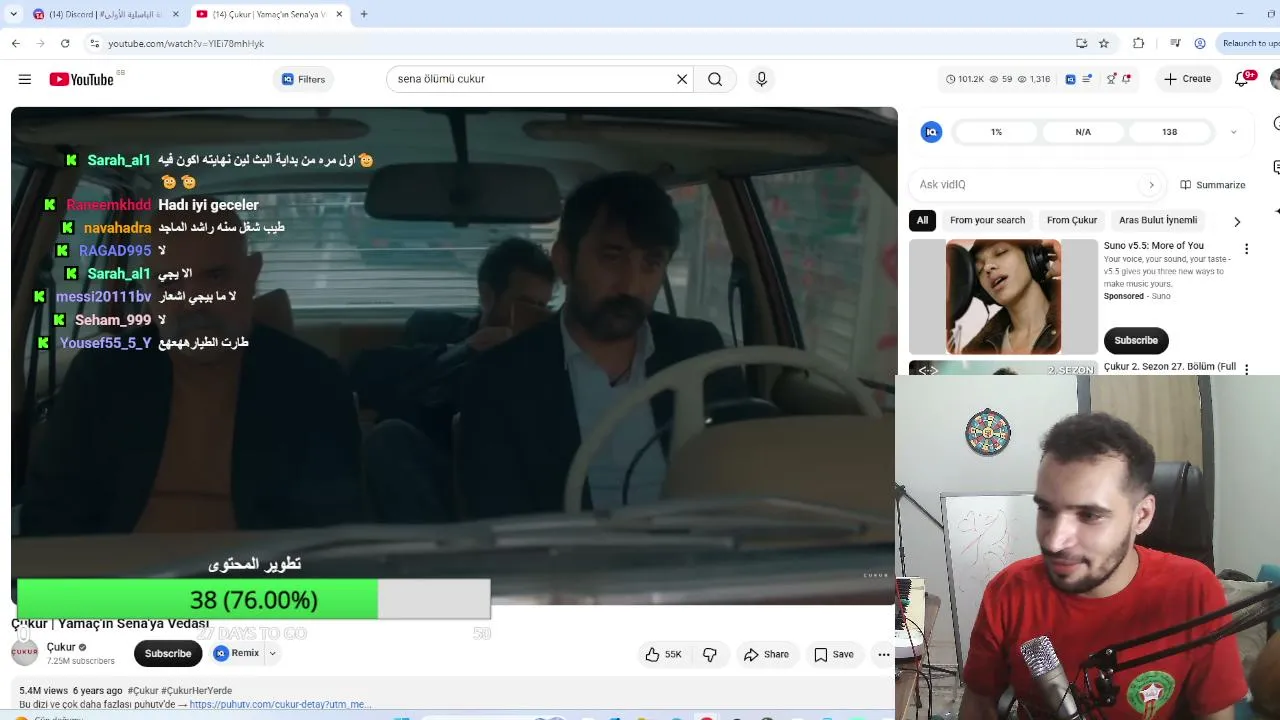Subscribe to the Çukur channel
The image size is (1280, 720).
pos(168,654)
